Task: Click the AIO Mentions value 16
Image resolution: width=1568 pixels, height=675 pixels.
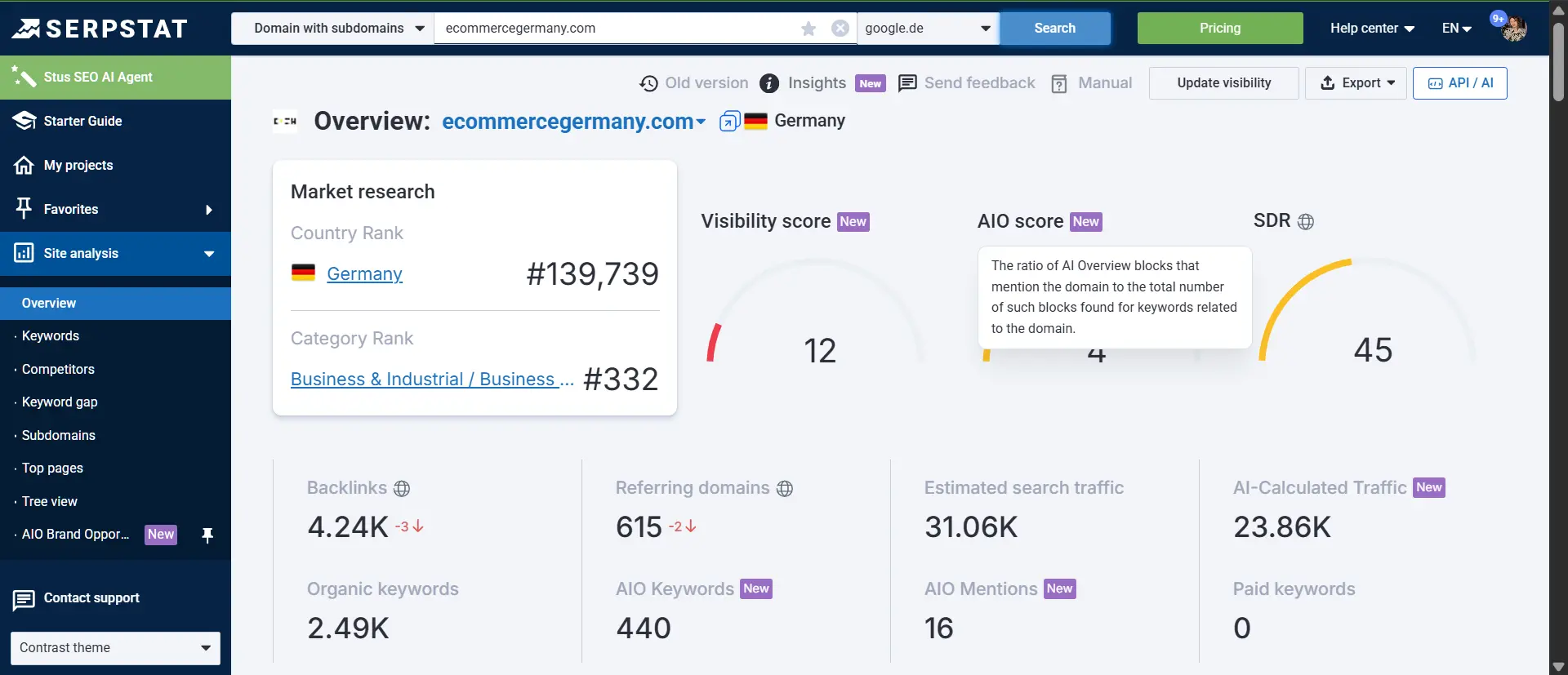Action: tap(939, 628)
